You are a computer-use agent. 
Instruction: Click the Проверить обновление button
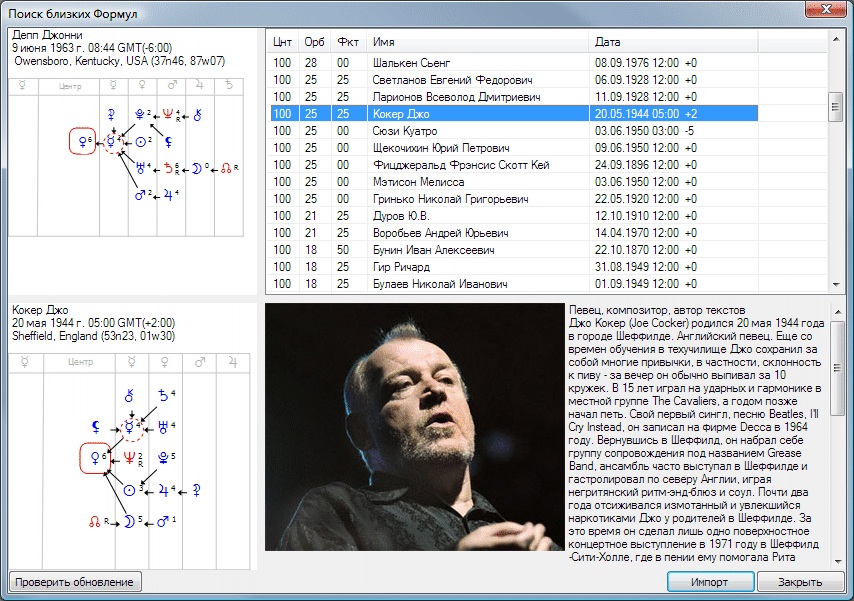point(75,582)
